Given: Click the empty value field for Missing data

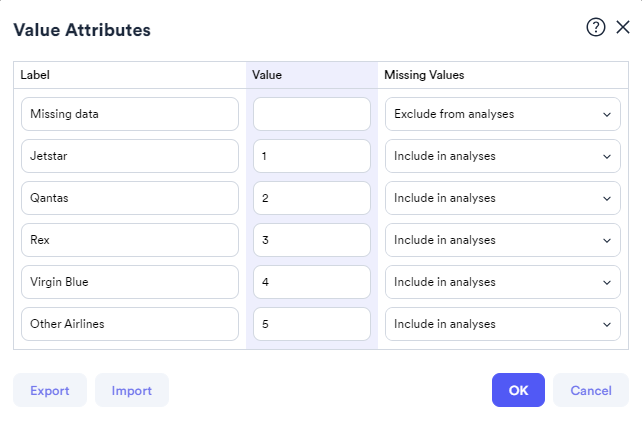Looking at the screenshot, I should 312,114.
